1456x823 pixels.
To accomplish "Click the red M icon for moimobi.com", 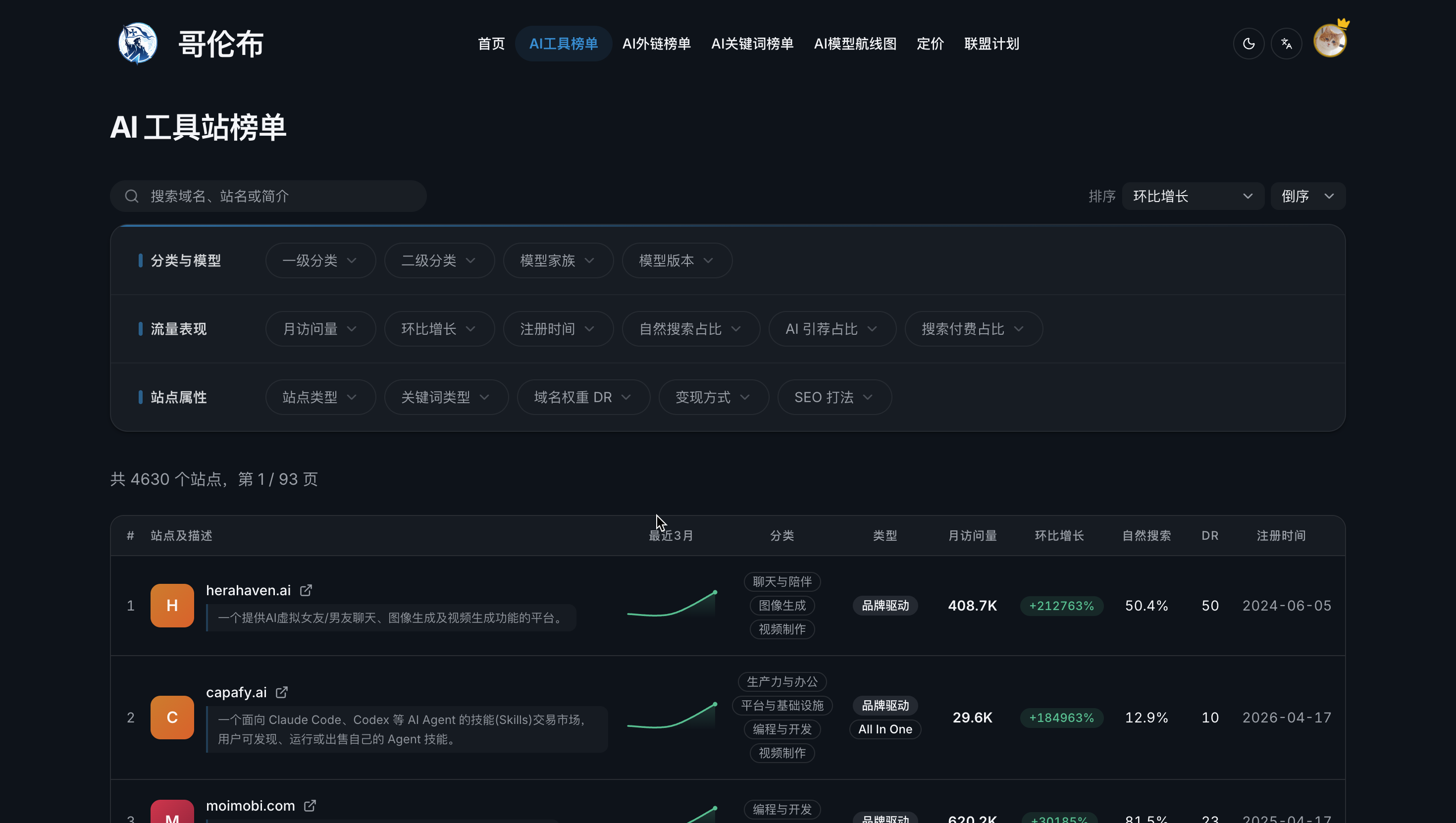I will tap(172, 812).
